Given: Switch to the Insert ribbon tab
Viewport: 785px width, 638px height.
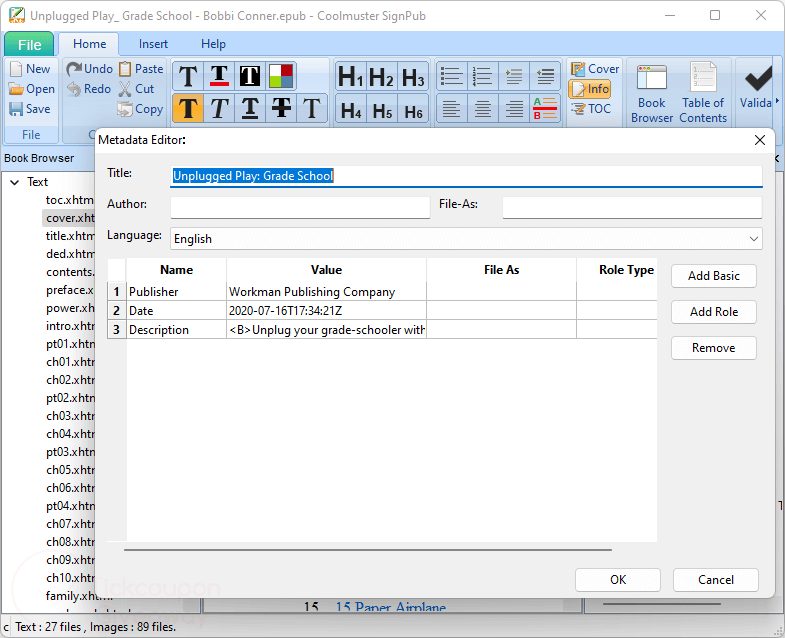Looking at the screenshot, I should (x=153, y=44).
